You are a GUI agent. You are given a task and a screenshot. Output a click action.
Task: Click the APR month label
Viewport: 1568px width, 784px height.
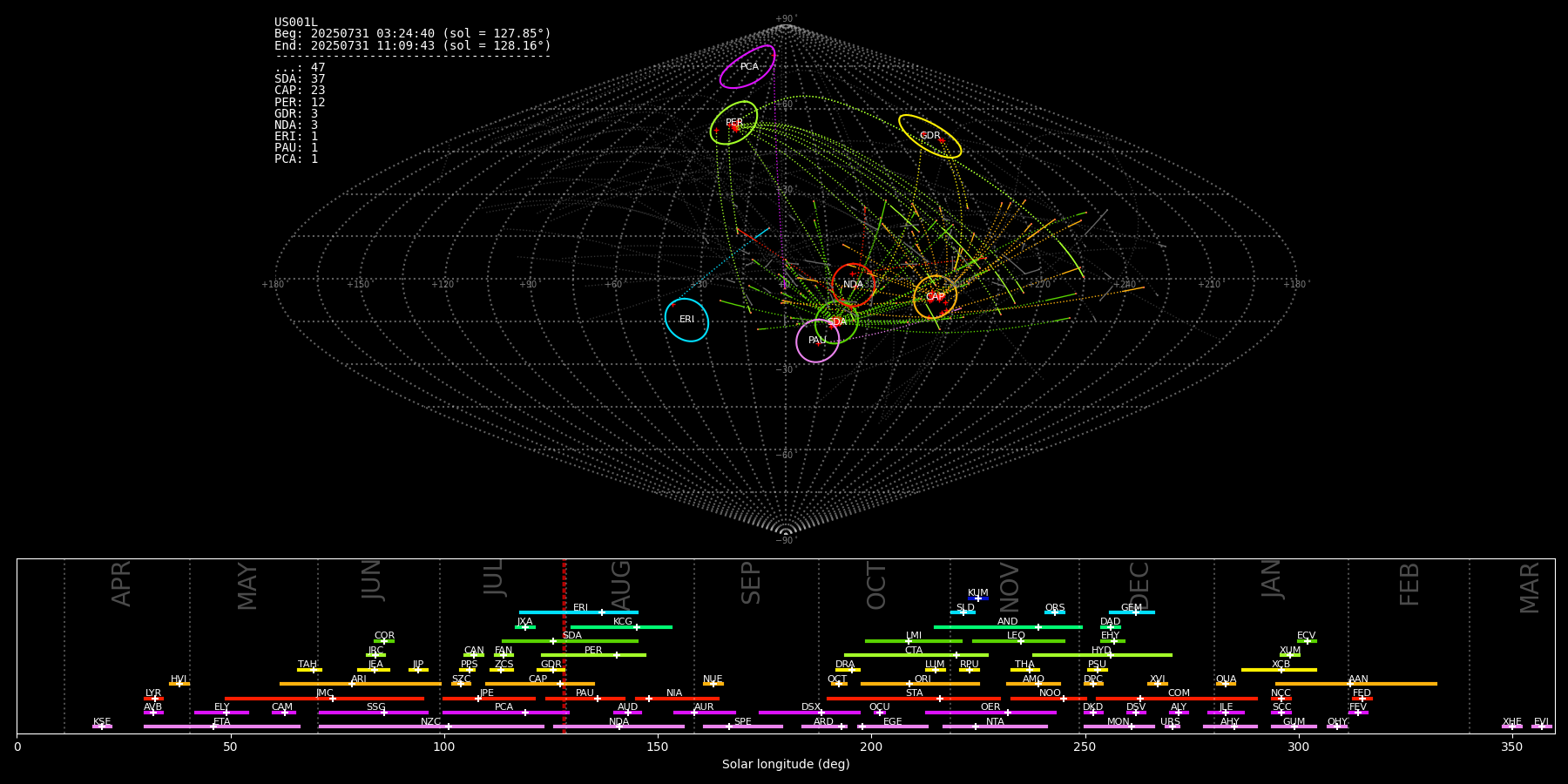tap(121, 584)
